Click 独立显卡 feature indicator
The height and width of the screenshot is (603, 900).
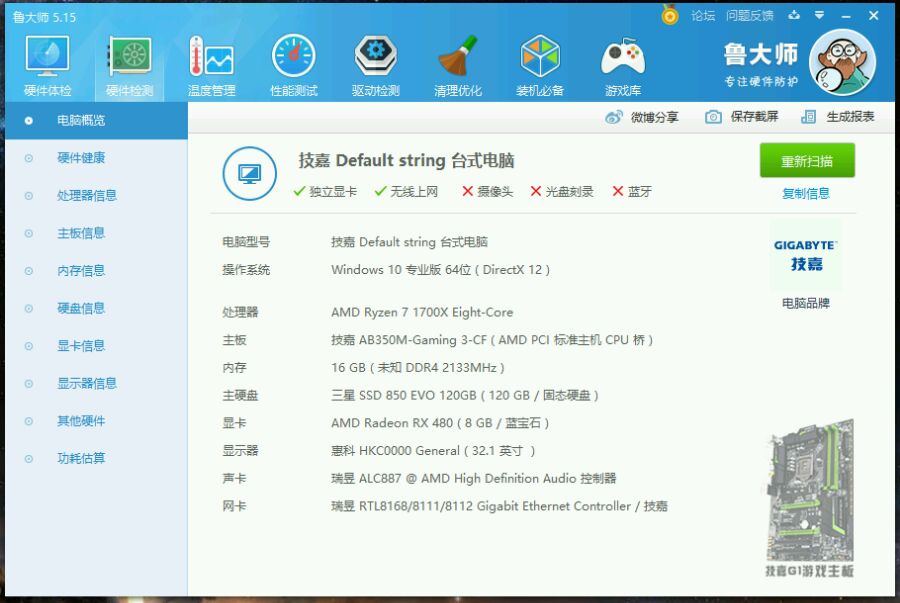(x=325, y=192)
